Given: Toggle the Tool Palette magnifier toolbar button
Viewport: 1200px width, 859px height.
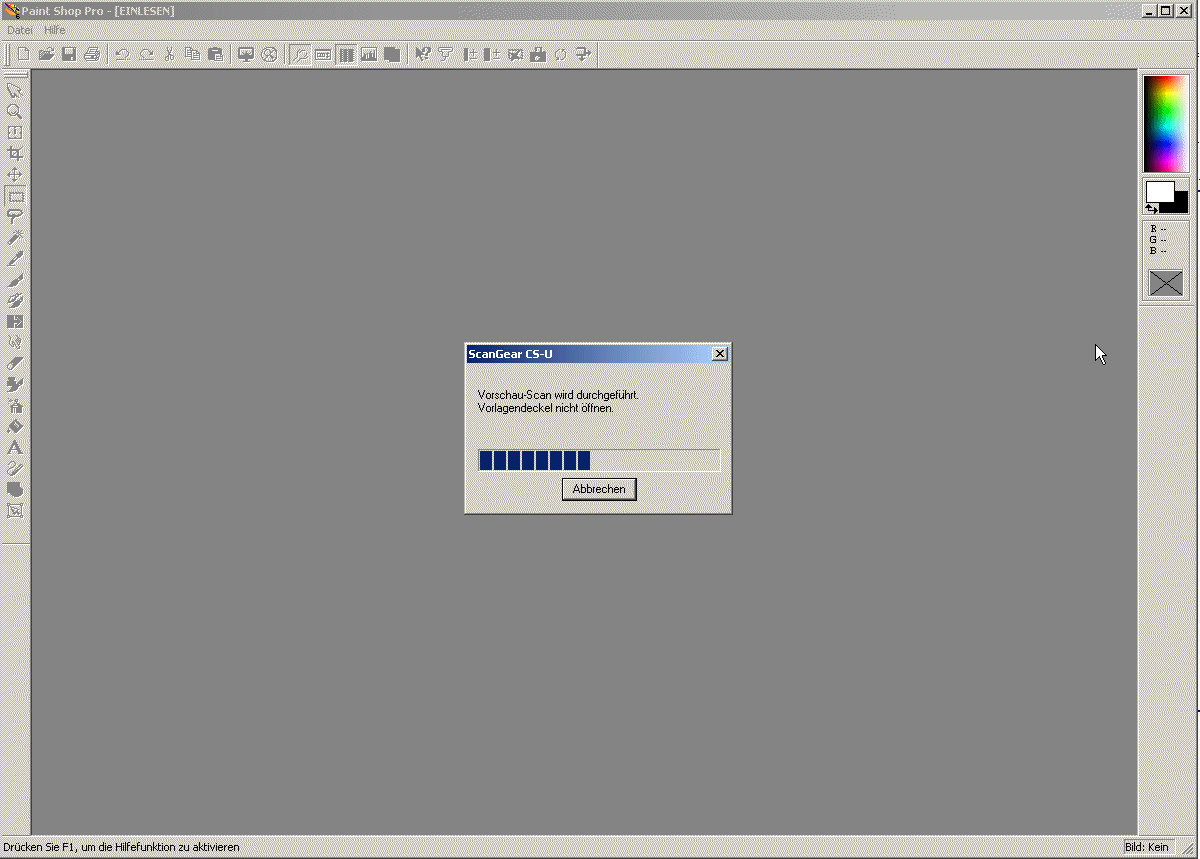Looking at the screenshot, I should (x=300, y=54).
